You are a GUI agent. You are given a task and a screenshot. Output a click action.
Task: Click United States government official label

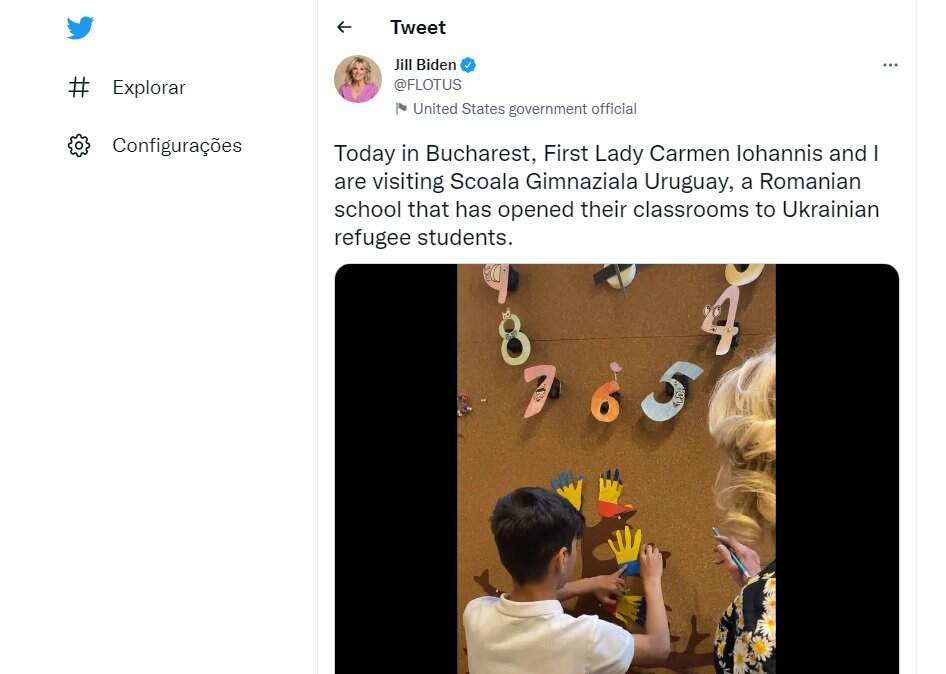point(524,109)
